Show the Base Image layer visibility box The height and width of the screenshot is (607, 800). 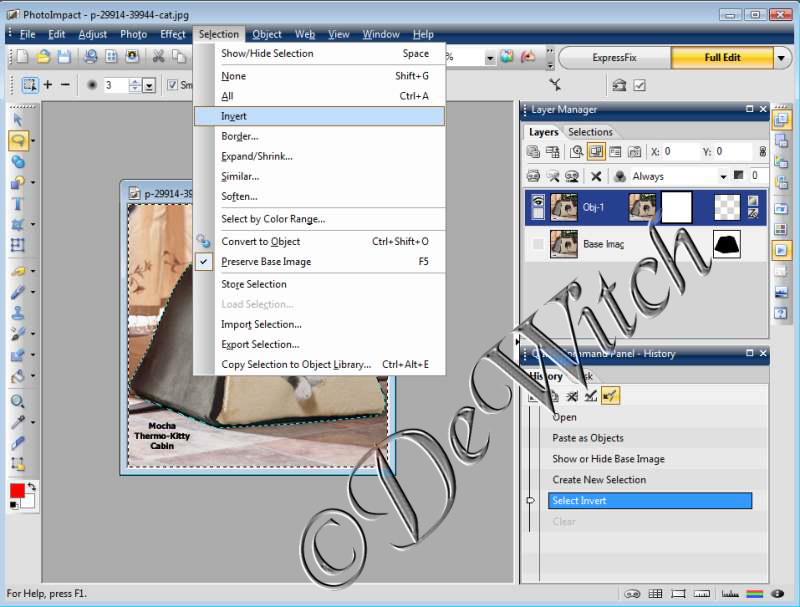tap(538, 244)
